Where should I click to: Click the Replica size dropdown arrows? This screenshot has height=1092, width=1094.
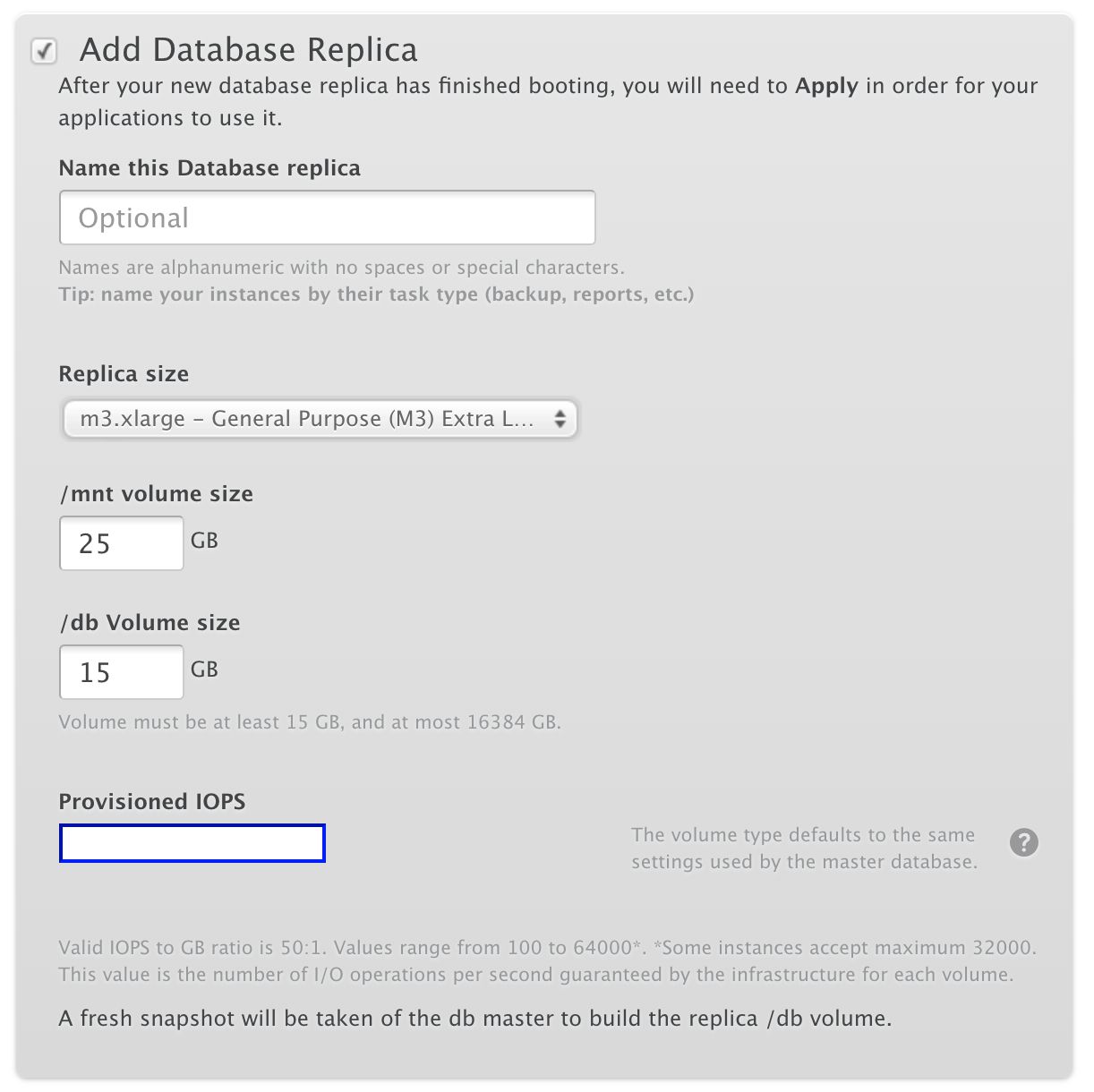pos(560,419)
